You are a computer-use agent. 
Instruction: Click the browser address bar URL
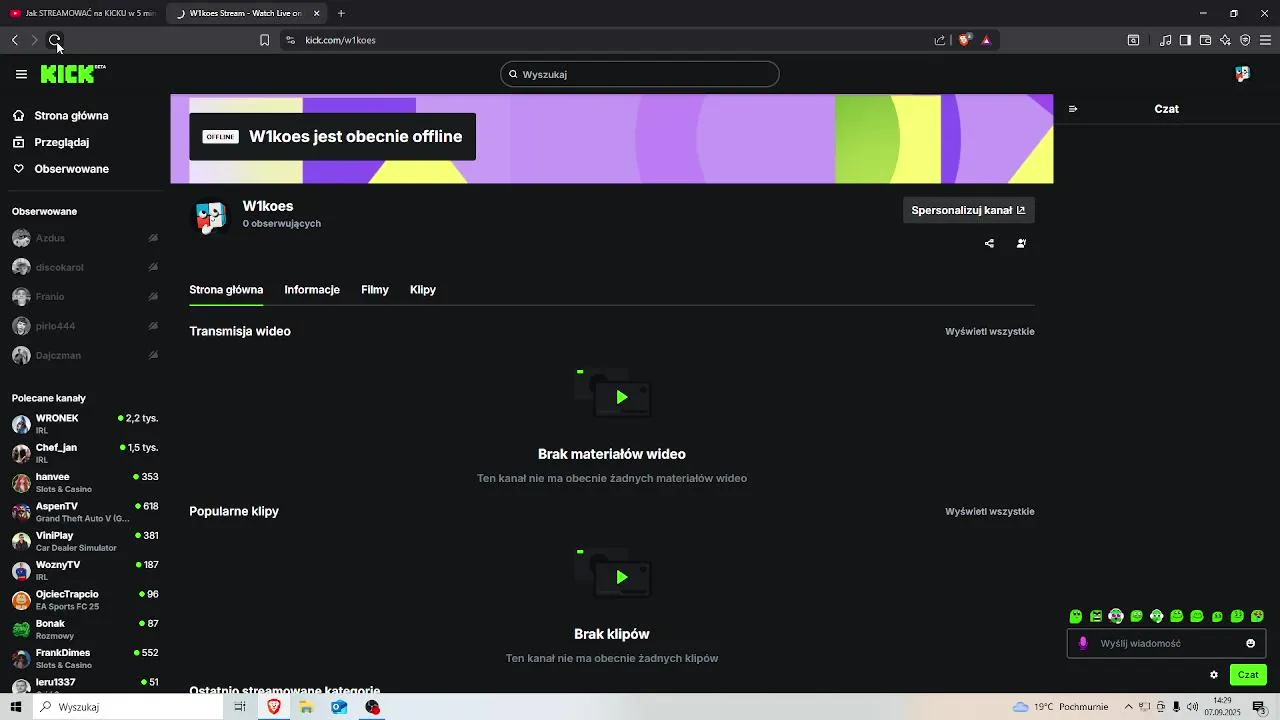click(x=340, y=40)
